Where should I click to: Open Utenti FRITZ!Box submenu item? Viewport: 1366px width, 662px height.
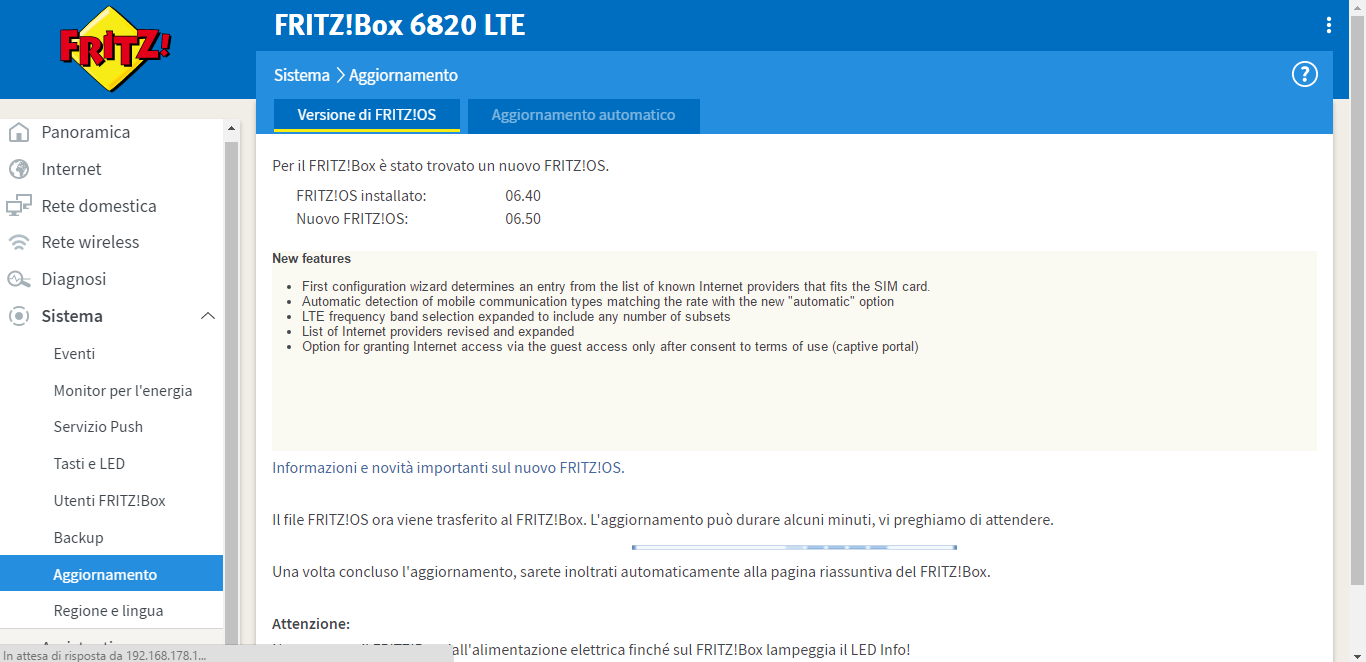112,501
